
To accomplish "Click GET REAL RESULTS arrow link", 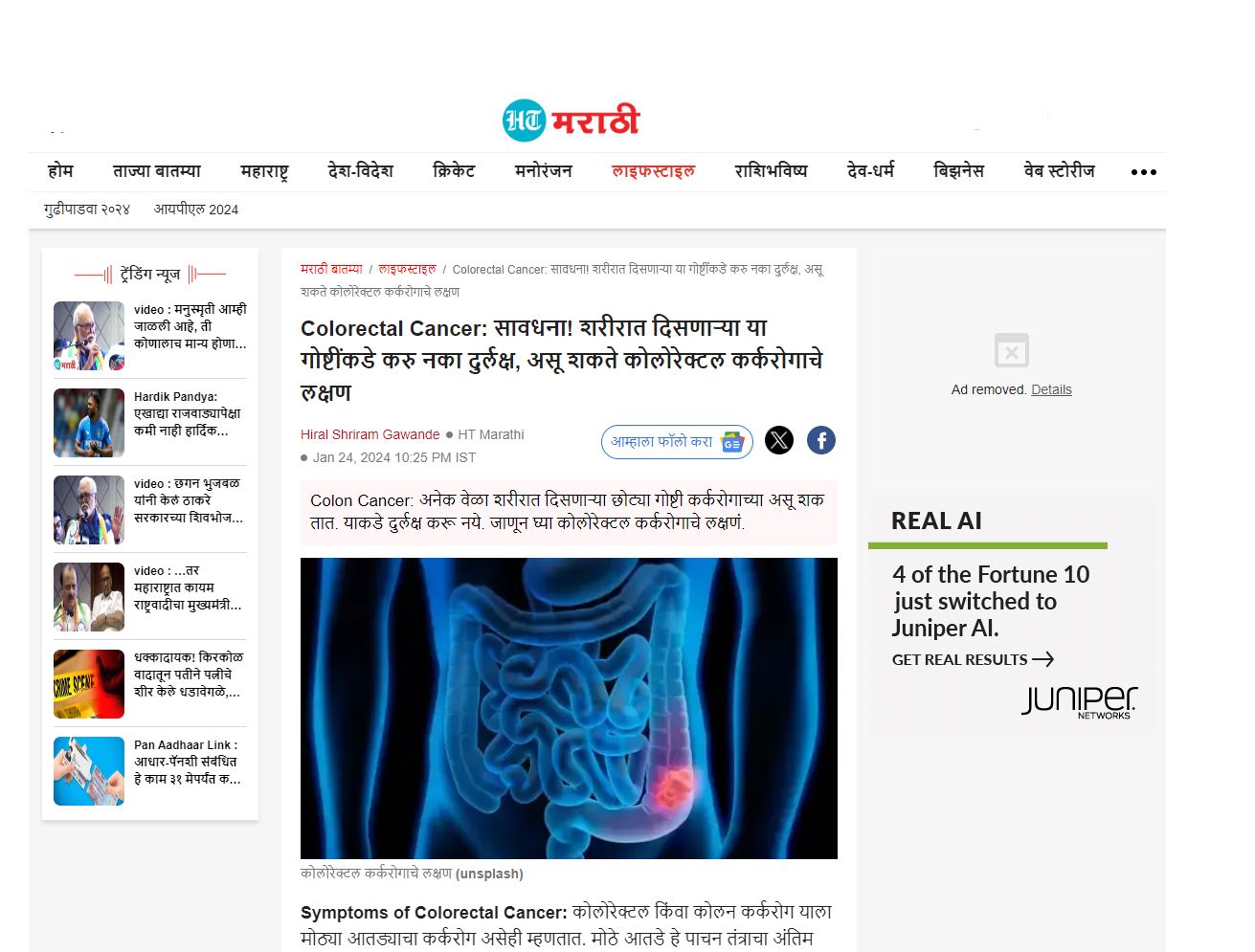I will [x=973, y=659].
